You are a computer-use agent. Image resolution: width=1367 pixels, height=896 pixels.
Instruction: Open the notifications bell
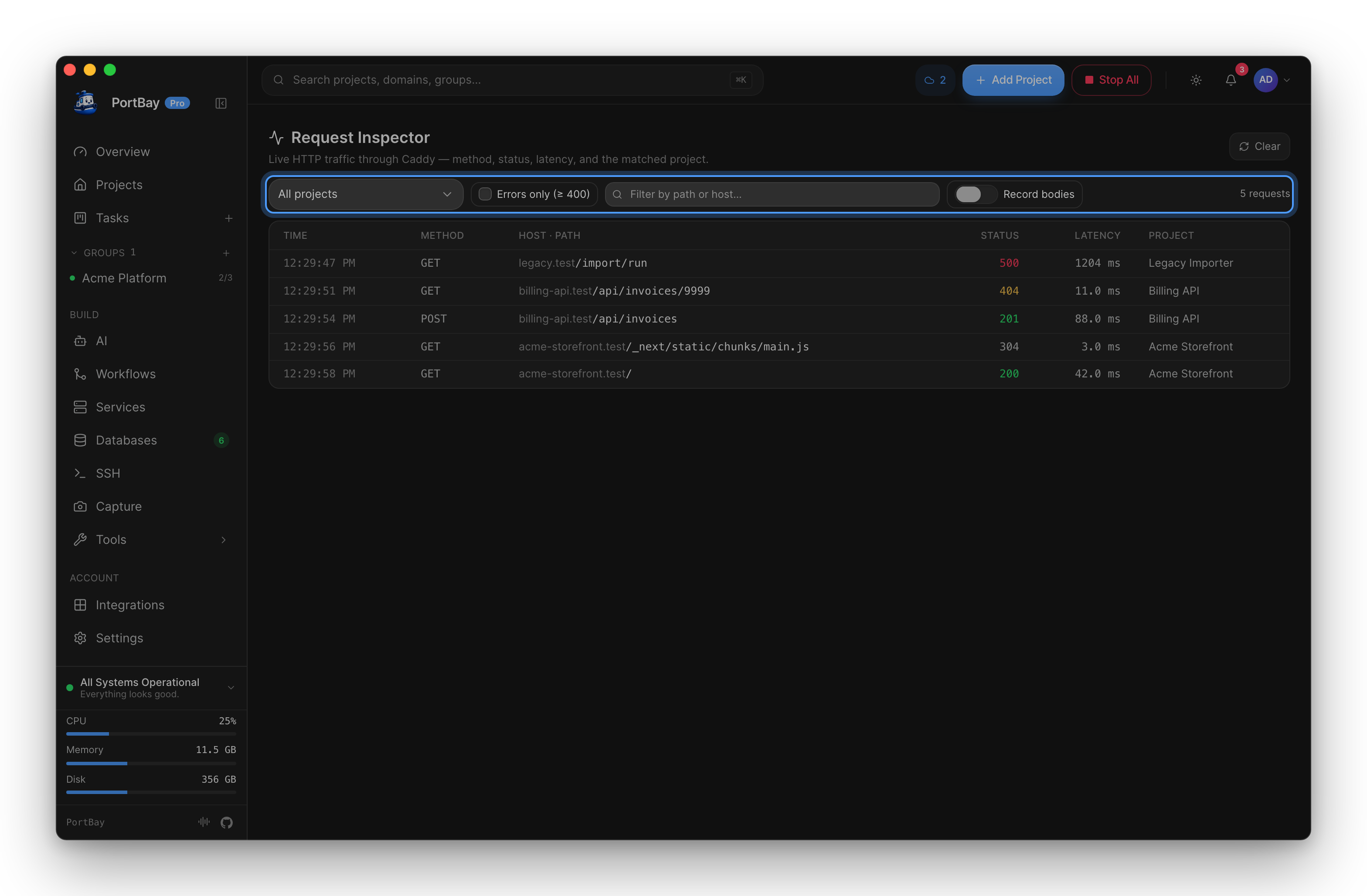click(x=1230, y=80)
